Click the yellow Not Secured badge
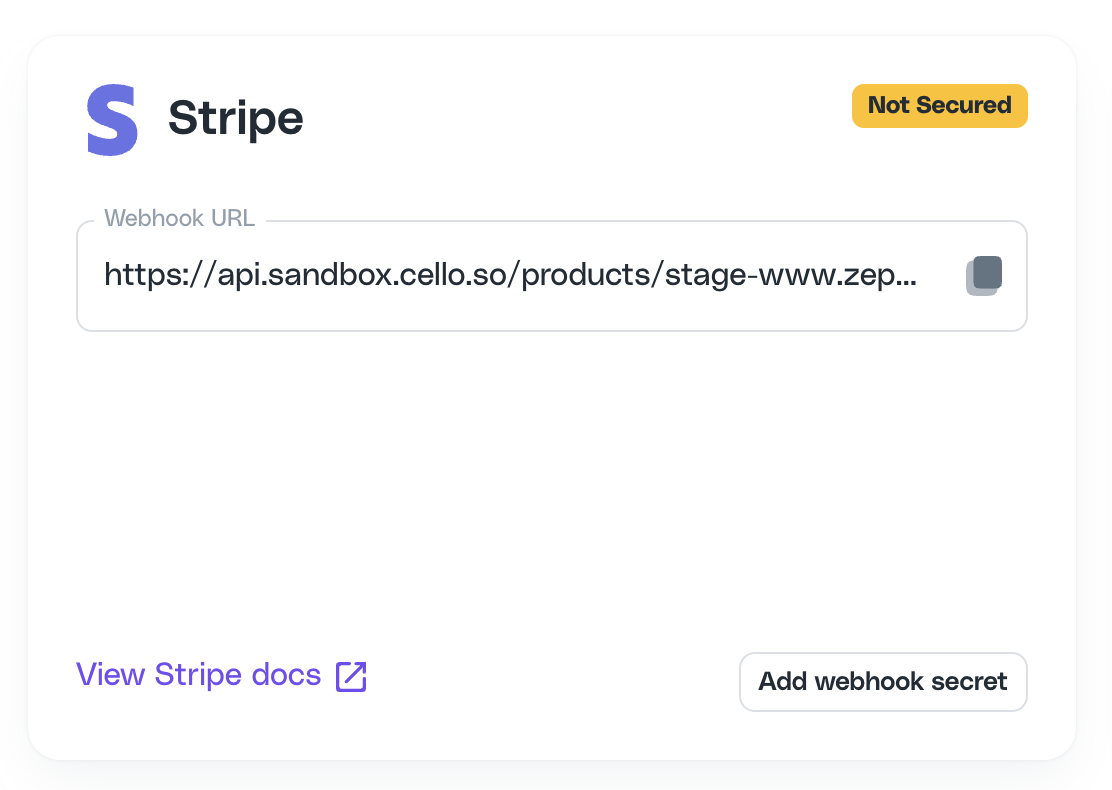 (940, 106)
